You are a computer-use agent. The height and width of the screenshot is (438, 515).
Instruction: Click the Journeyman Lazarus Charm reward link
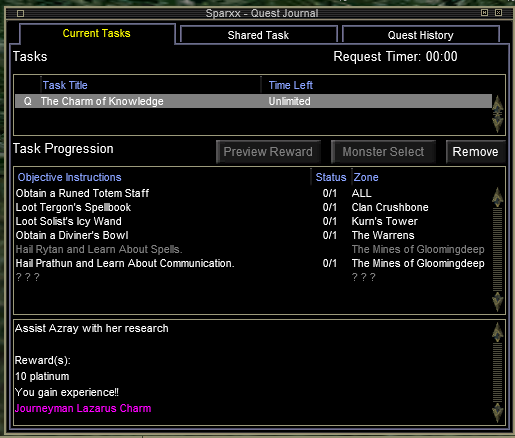coord(83,408)
